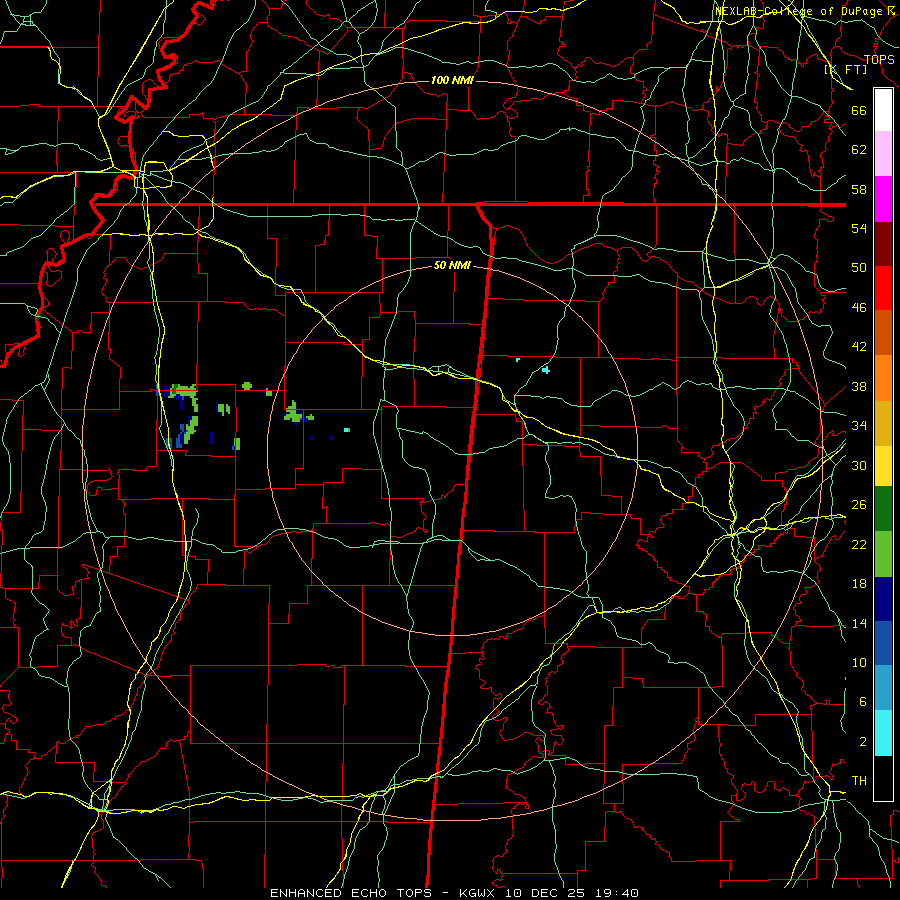Click the "54" legend value
The image size is (900, 900).
pyautogui.click(x=859, y=228)
